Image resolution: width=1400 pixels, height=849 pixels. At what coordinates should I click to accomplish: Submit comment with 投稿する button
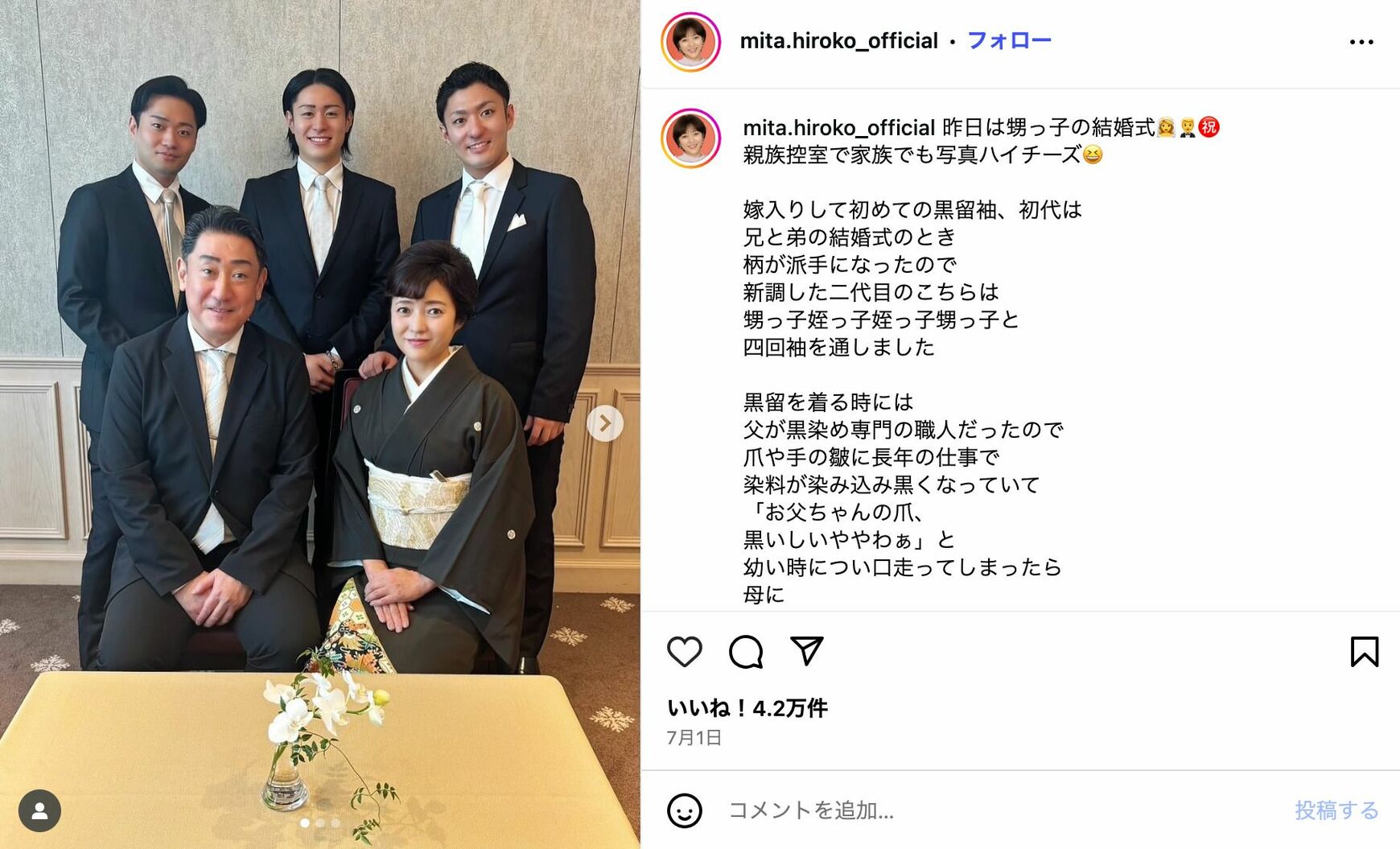click(x=1336, y=810)
